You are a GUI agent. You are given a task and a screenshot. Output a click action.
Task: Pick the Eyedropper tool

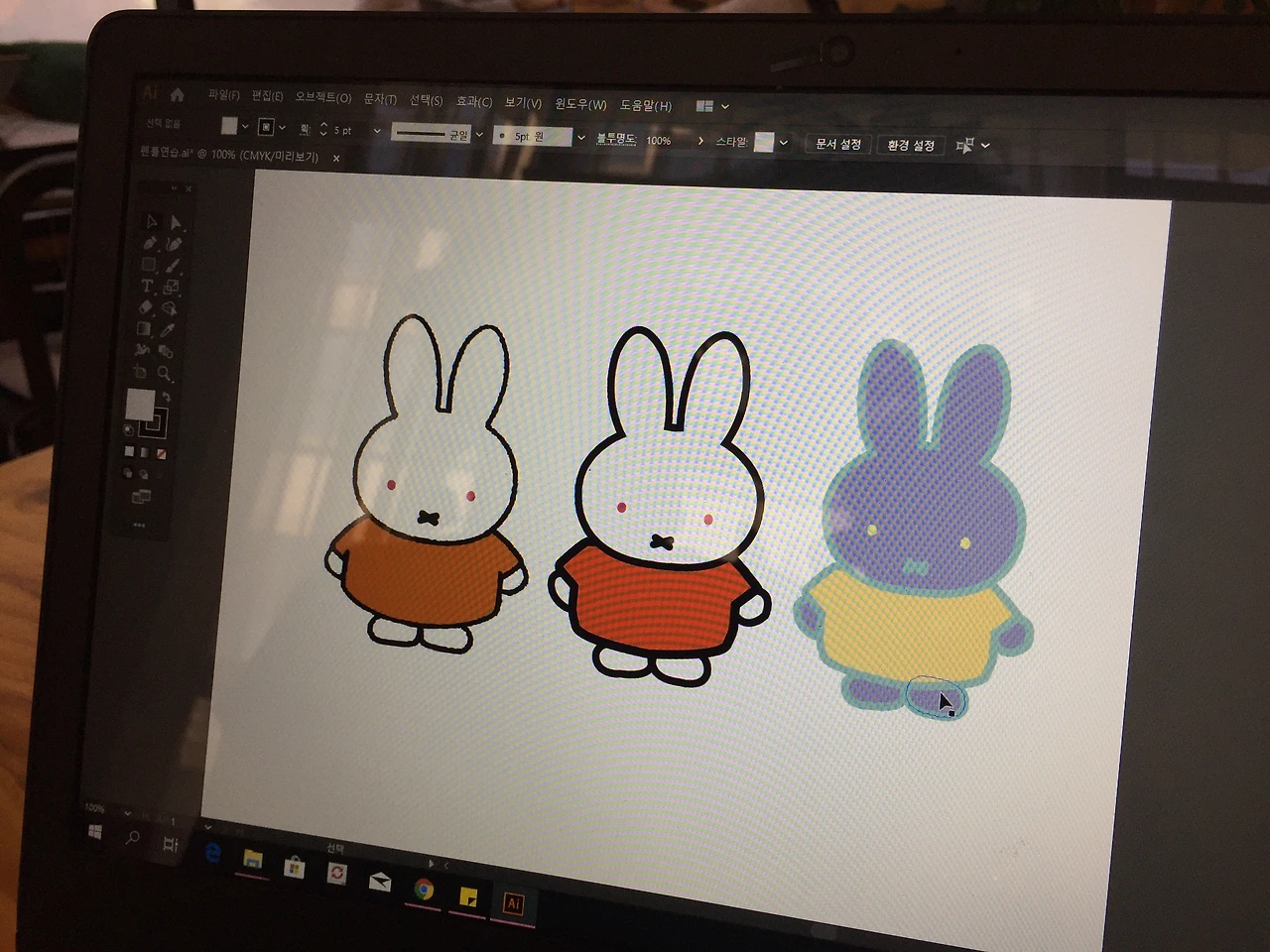[168, 331]
